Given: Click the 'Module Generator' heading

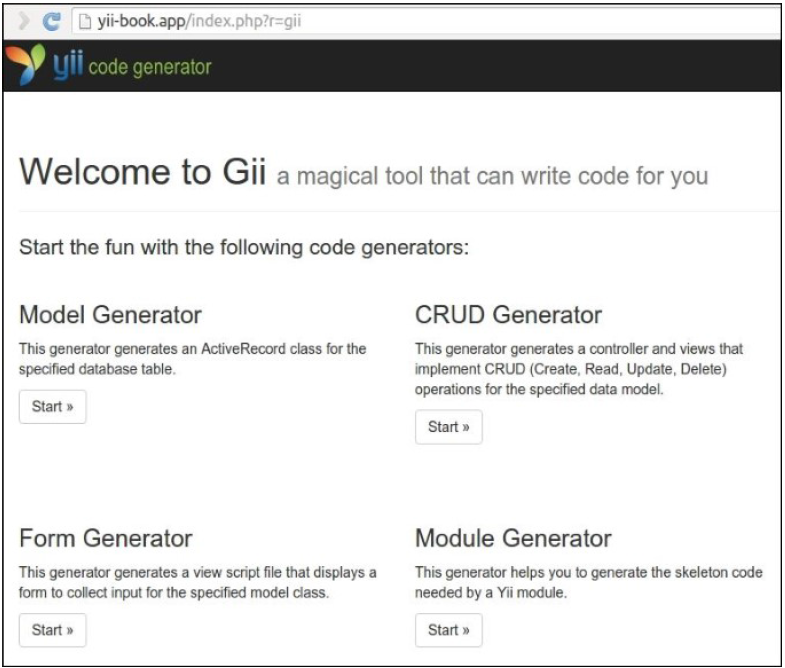Looking at the screenshot, I should [x=513, y=539].
